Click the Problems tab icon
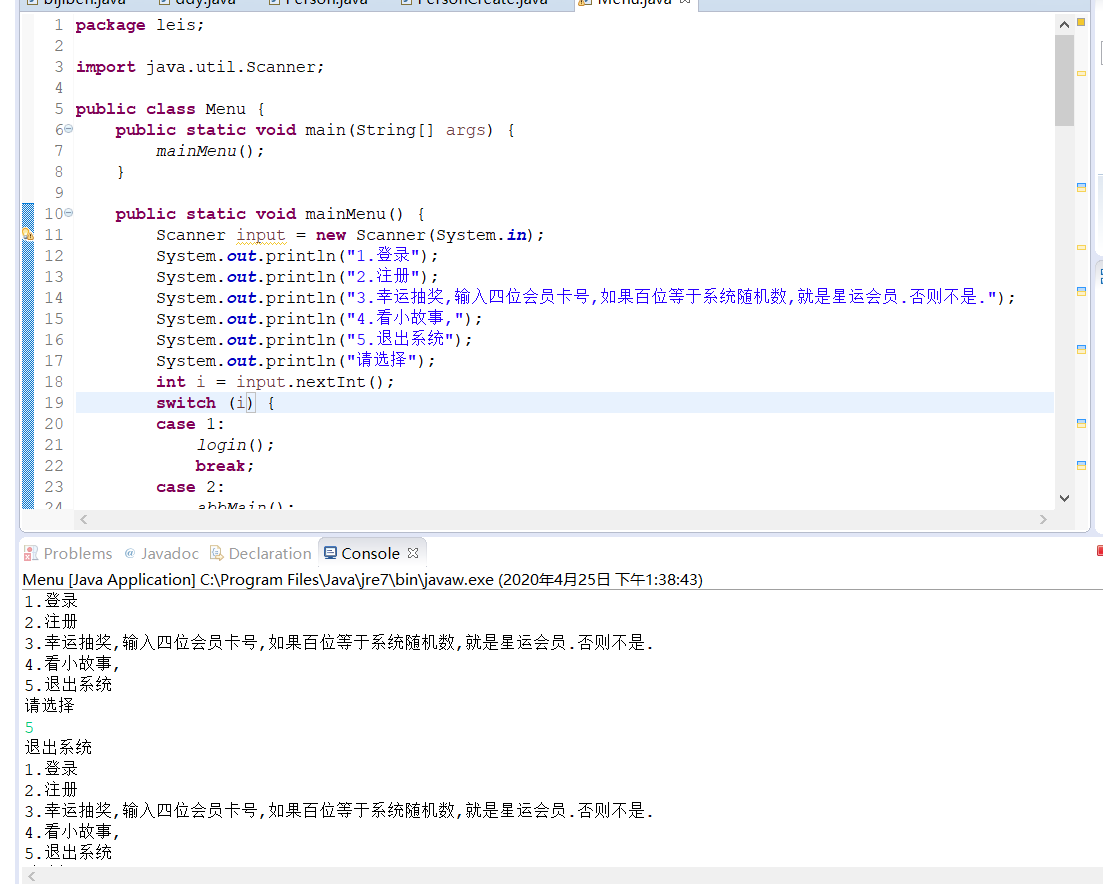1103x884 pixels. click(x=30, y=553)
